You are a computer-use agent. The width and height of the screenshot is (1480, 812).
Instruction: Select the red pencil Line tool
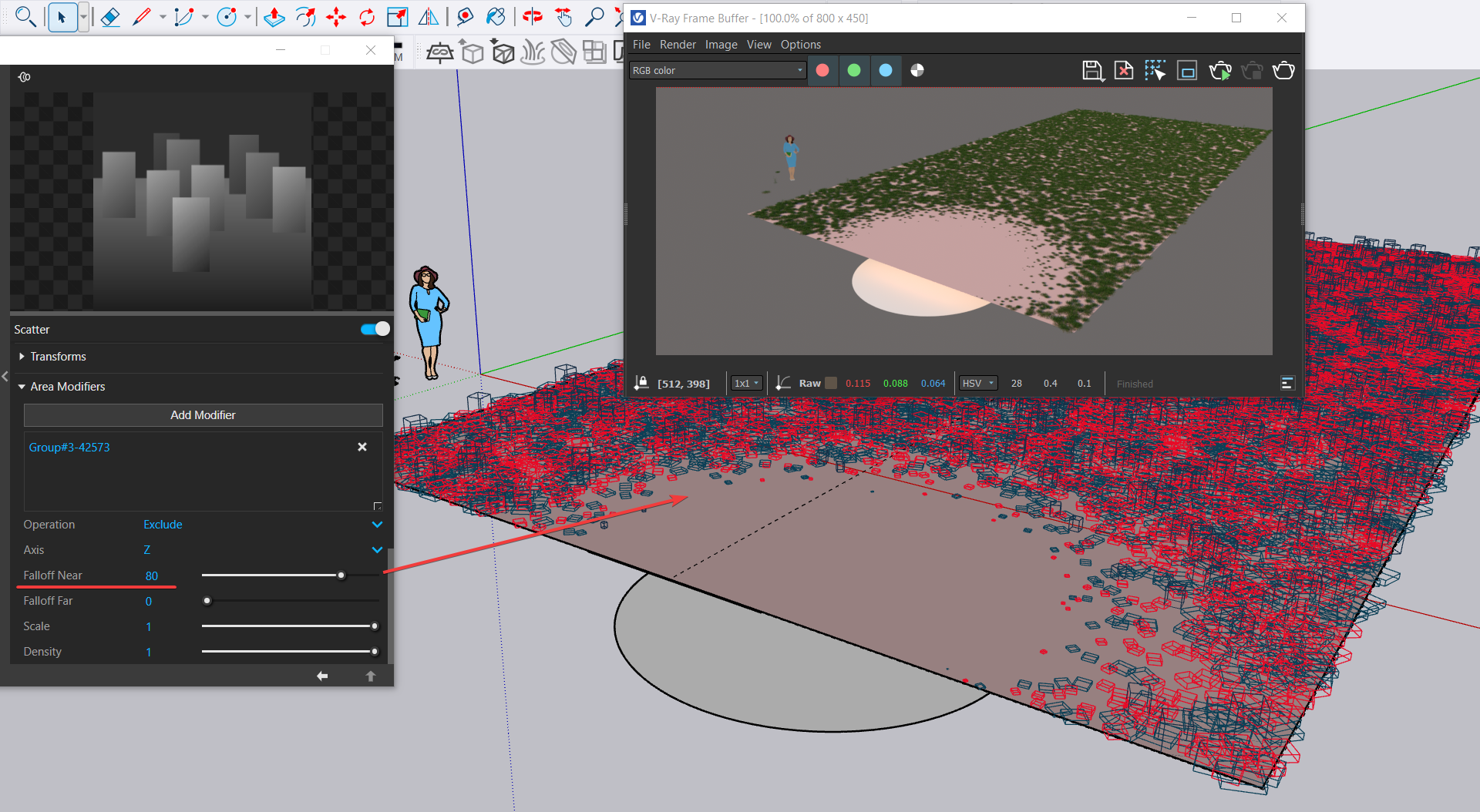coord(141,17)
